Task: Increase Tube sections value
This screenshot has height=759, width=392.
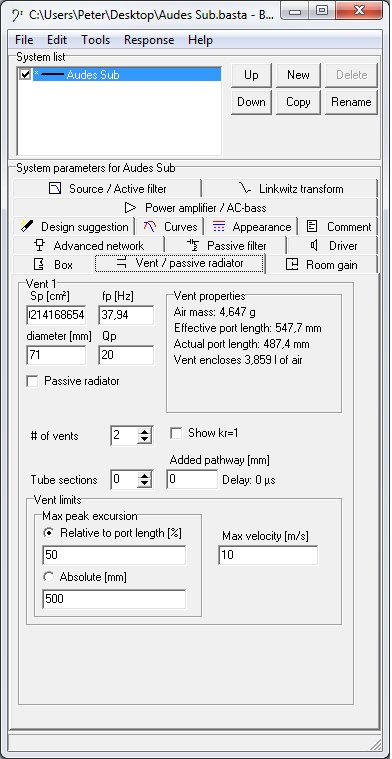Action: [x=144, y=475]
